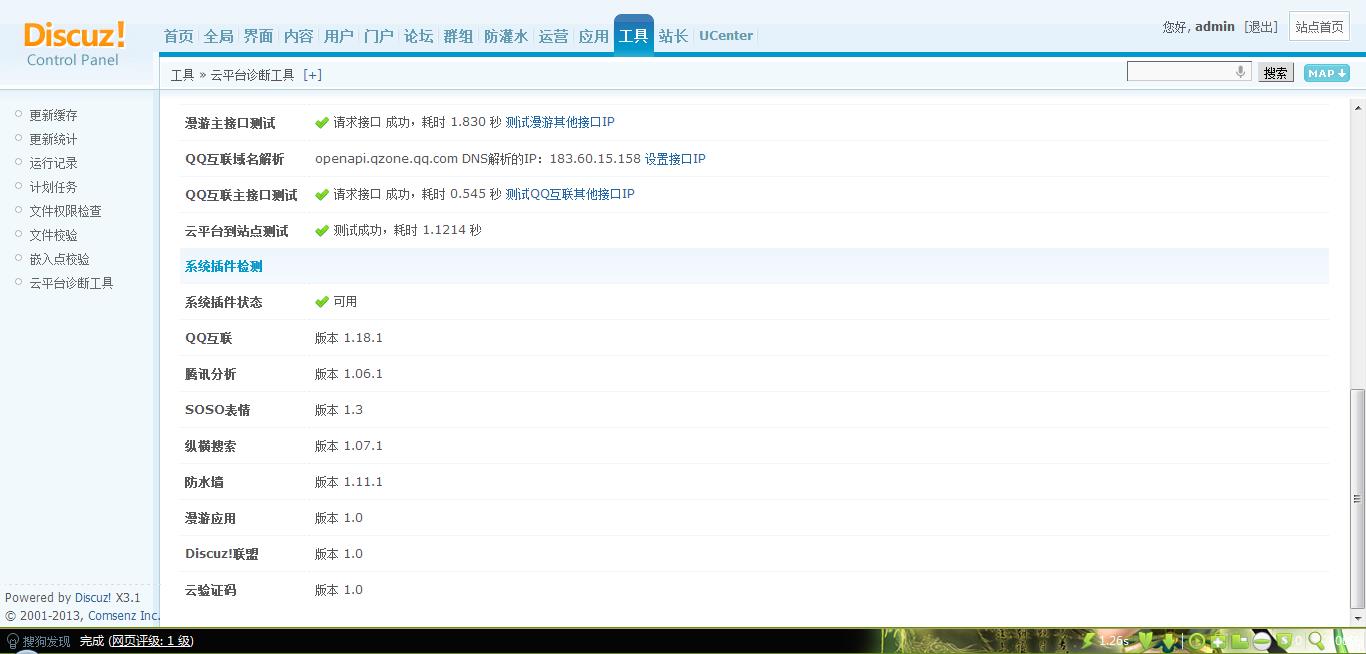The width and height of the screenshot is (1366, 654).
Task: Open the UCenter tab
Action: [x=726, y=36]
